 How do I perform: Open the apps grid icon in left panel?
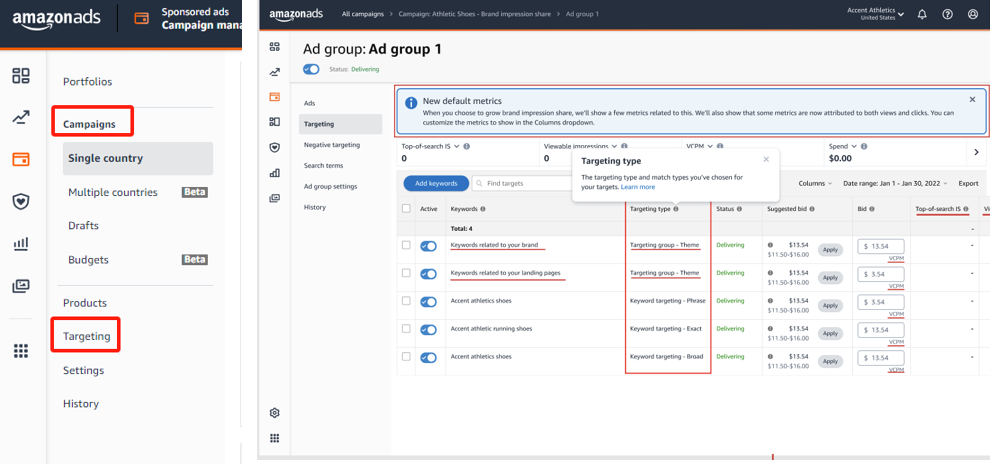click(x=21, y=350)
